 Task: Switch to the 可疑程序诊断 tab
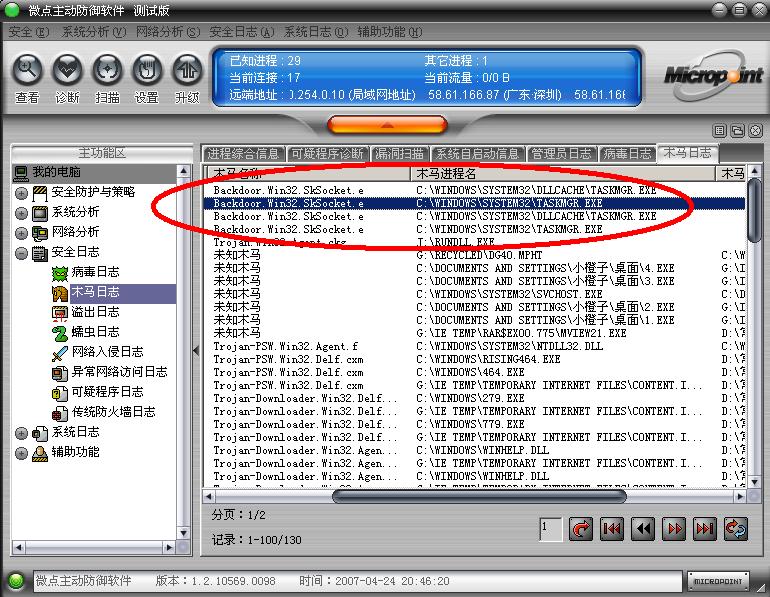click(x=328, y=154)
